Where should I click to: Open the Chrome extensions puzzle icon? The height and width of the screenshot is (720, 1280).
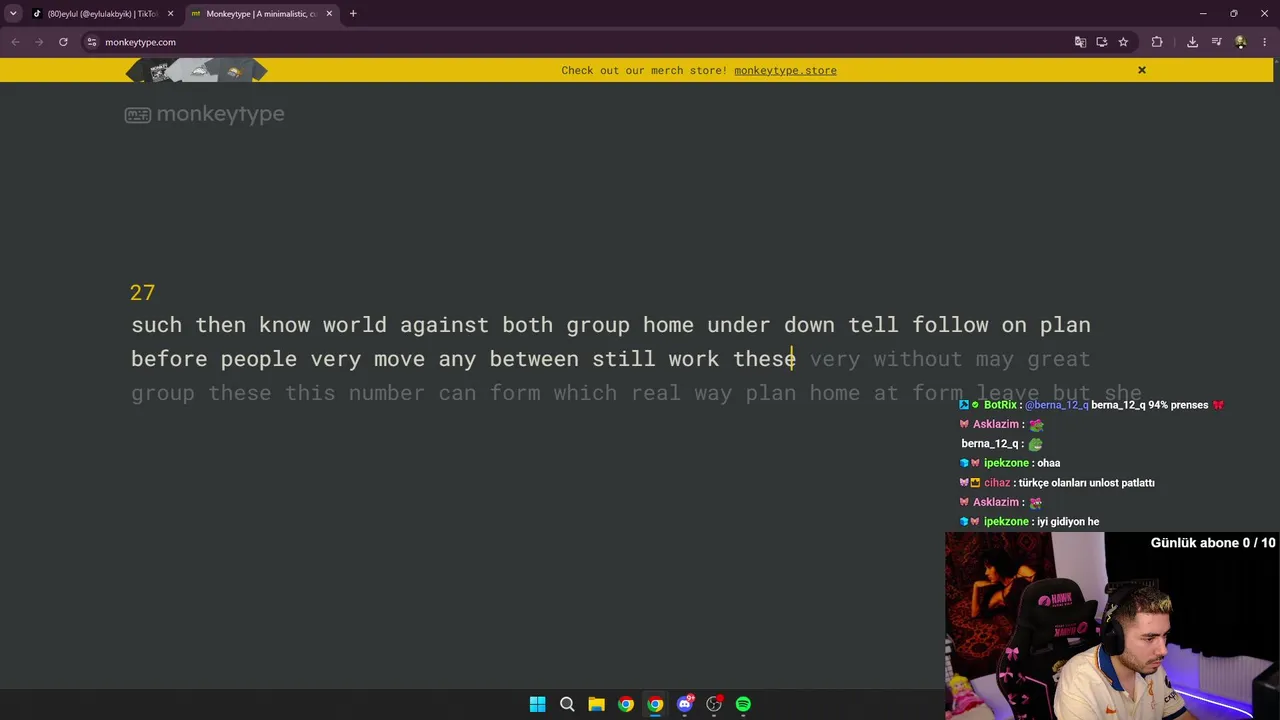pos(1157,42)
